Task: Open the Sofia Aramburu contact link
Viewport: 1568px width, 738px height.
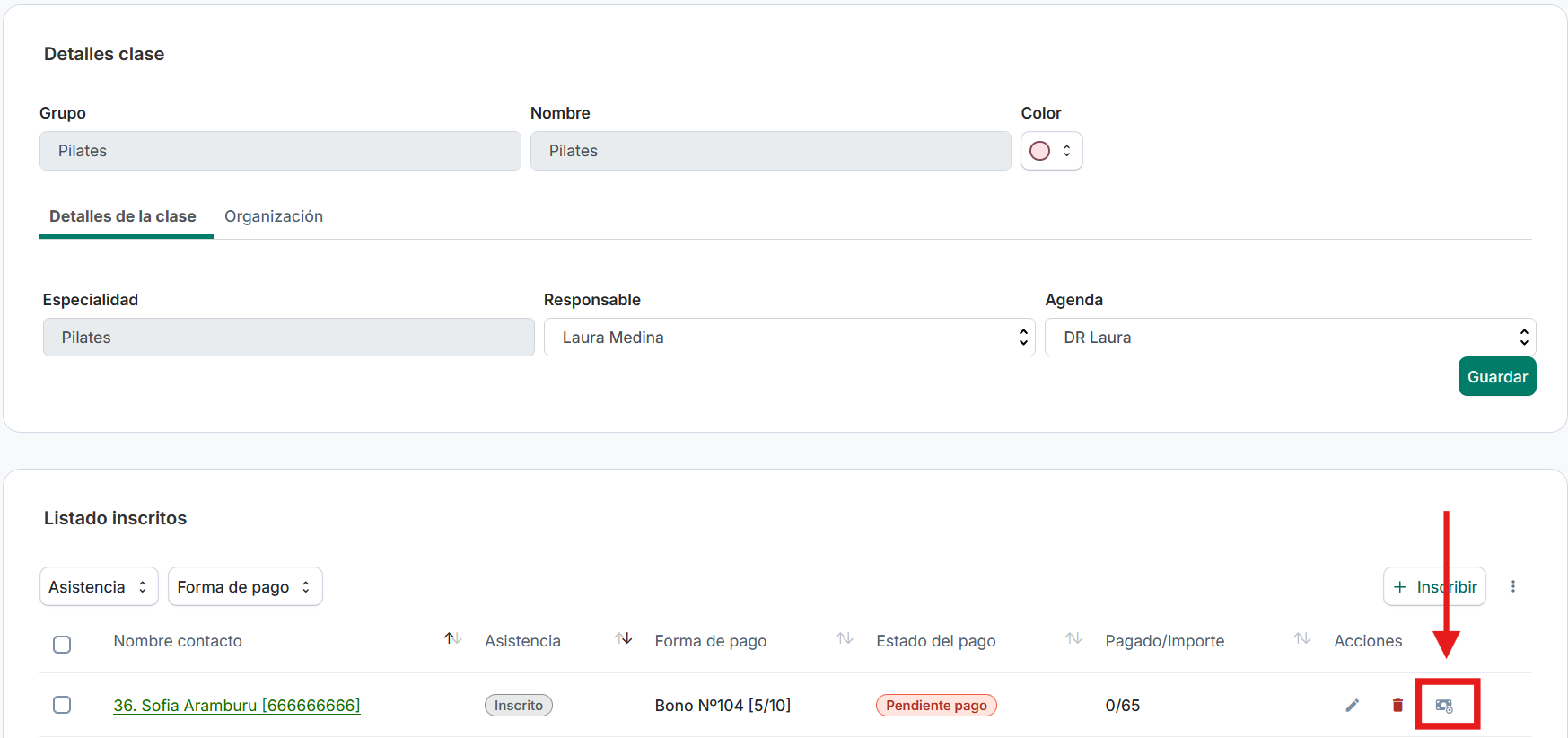Action: (x=237, y=706)
